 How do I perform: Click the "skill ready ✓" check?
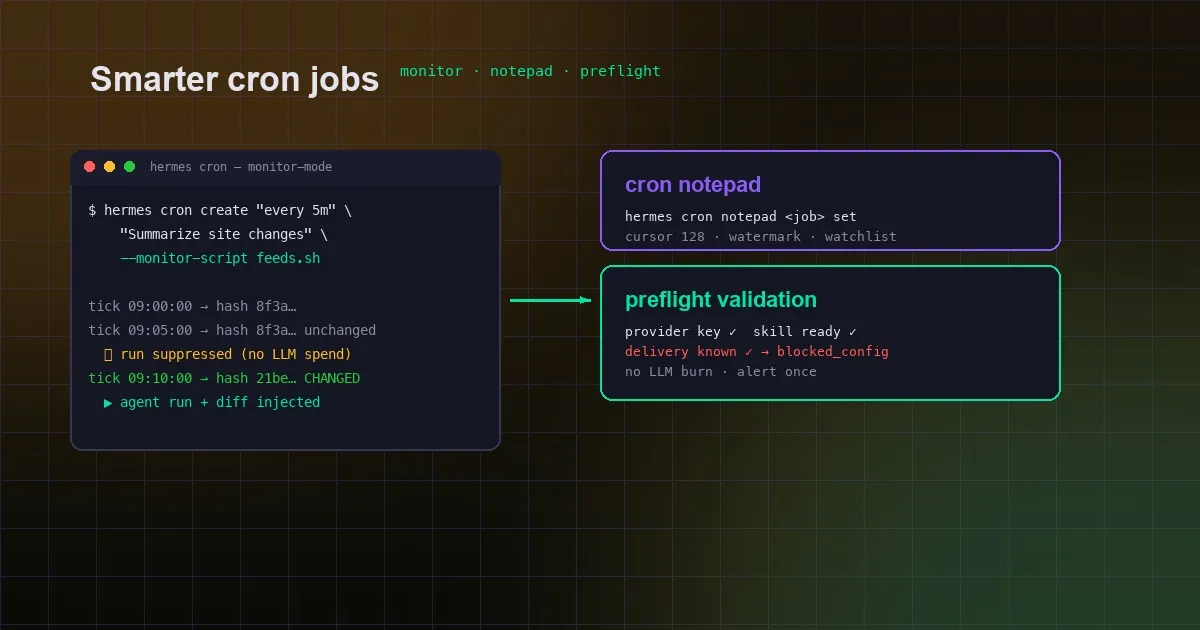[x=805, y=331]
